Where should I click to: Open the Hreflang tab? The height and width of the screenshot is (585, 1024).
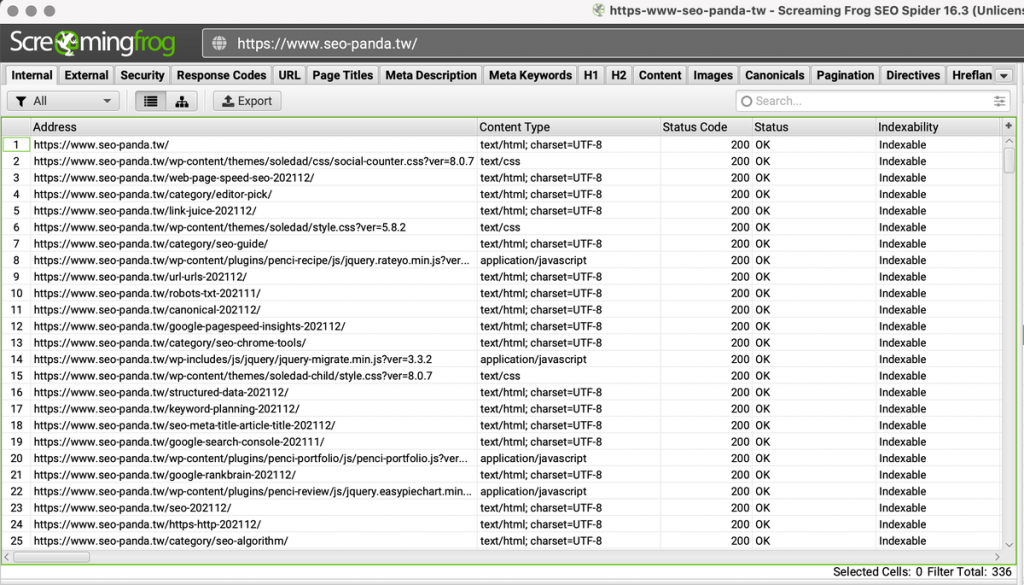pyautogui.click(x=971, y=75)
